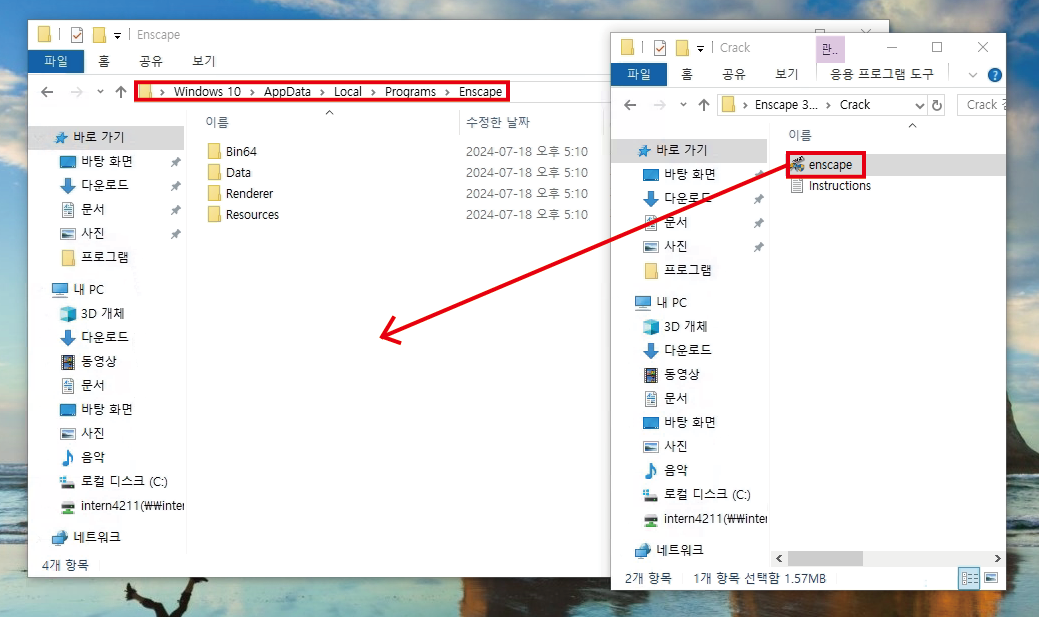
Task: Select 내 PC in Crack window sidebar
Action: click(661, 303)
